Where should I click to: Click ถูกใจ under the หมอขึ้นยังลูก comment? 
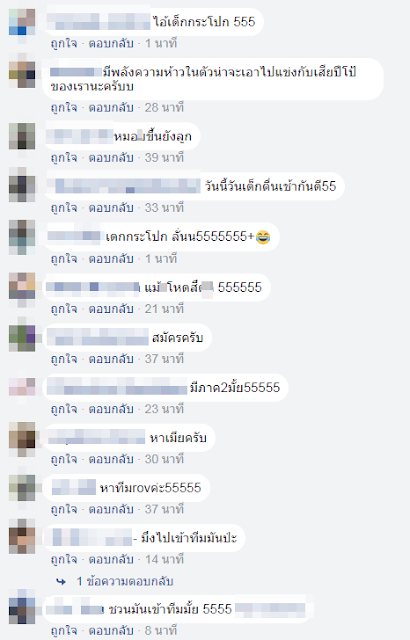[x=64, y=158]
